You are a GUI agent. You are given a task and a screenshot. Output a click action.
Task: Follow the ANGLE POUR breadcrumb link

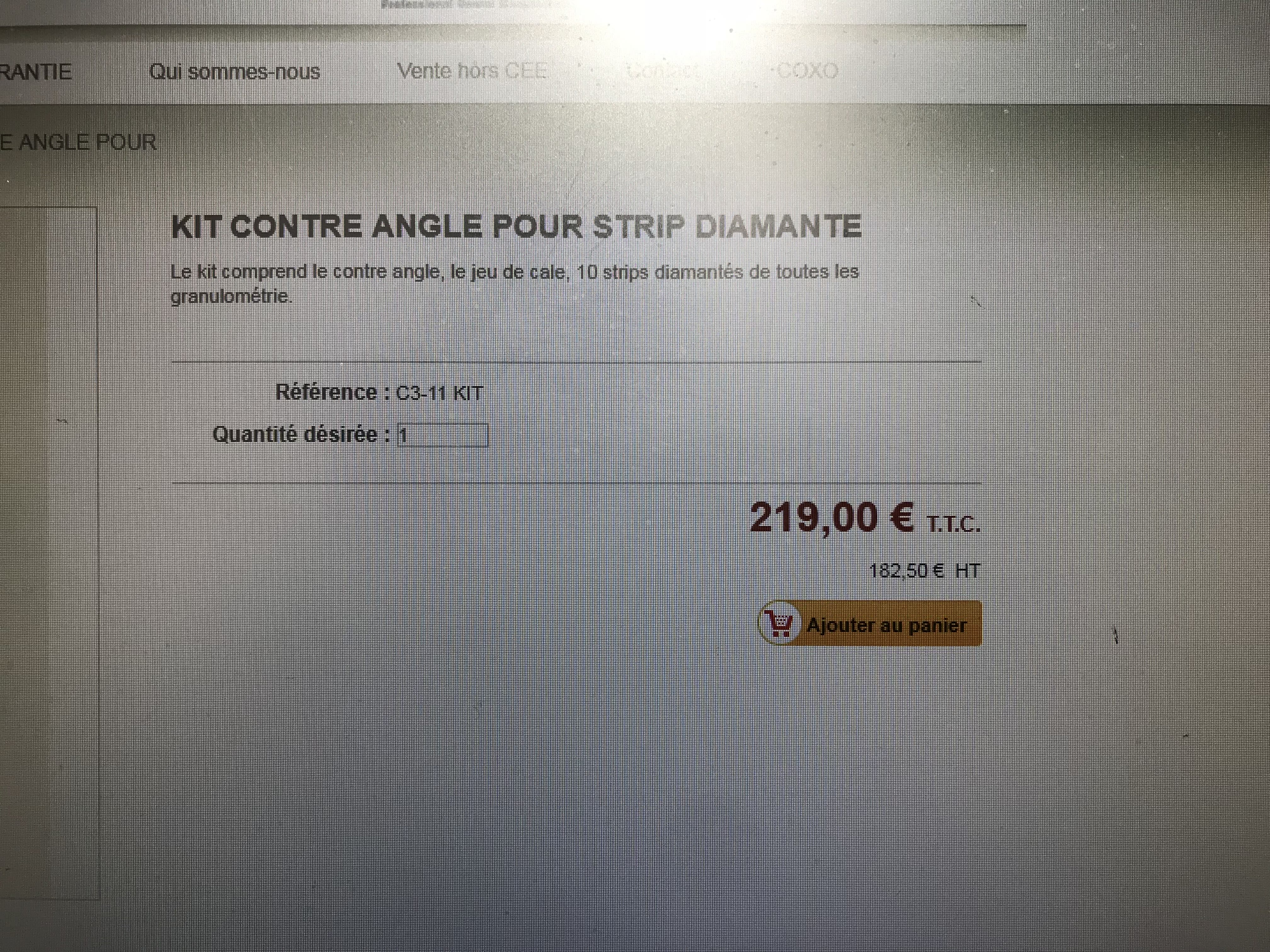(x=78, y=142)
